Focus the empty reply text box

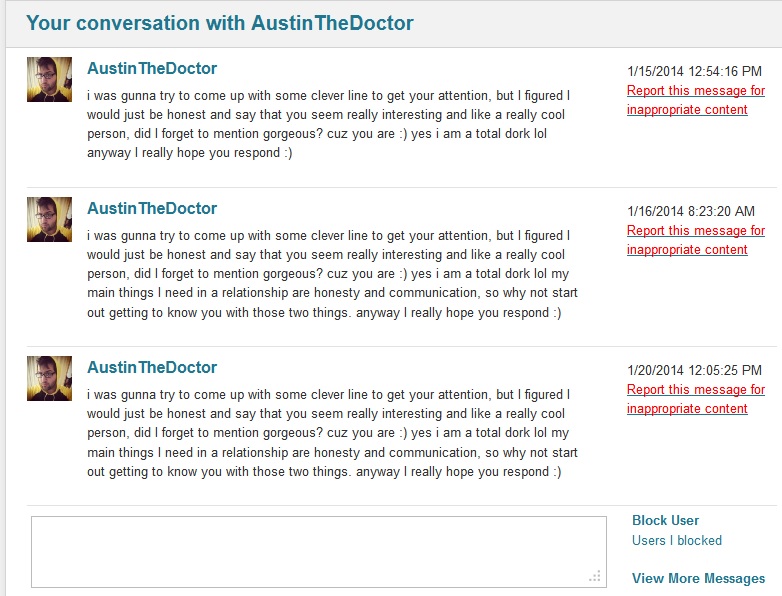[x=319, y=552]
